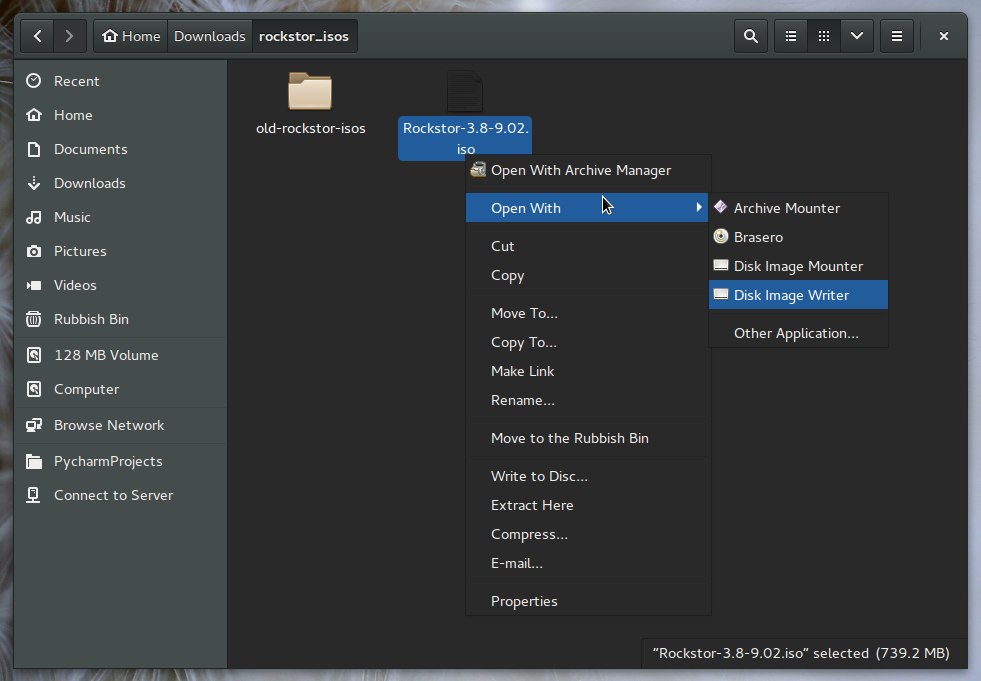Screen dimensions: 981x681
Task: Switch to list view icon
Action: pos(791,36)
